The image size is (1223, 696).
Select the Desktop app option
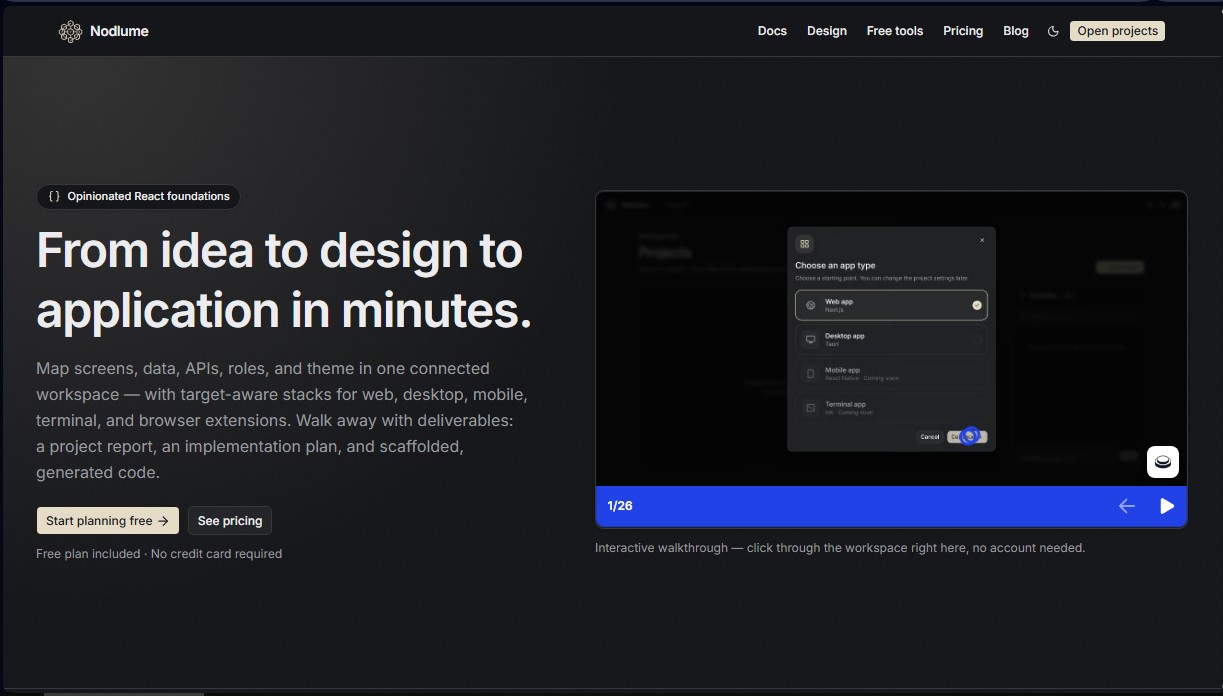click(891, 340)
